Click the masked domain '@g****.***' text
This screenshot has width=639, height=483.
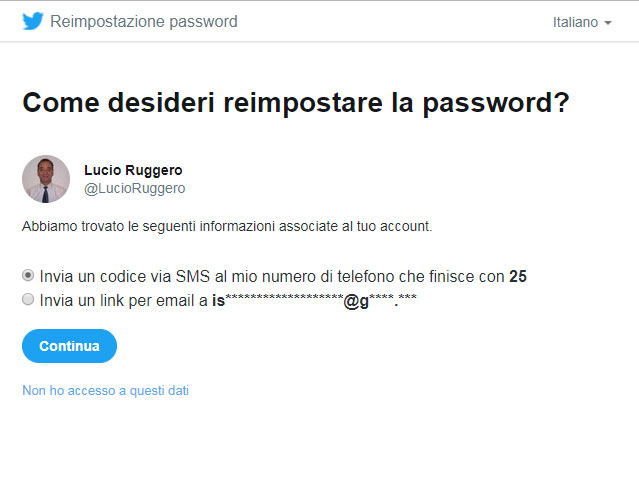point(380,300)
